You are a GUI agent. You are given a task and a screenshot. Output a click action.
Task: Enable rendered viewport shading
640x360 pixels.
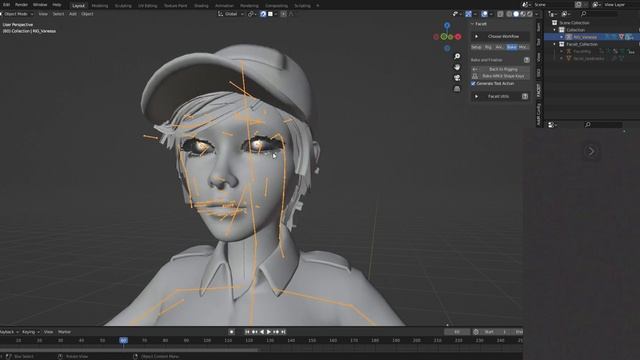pos(530,14)
